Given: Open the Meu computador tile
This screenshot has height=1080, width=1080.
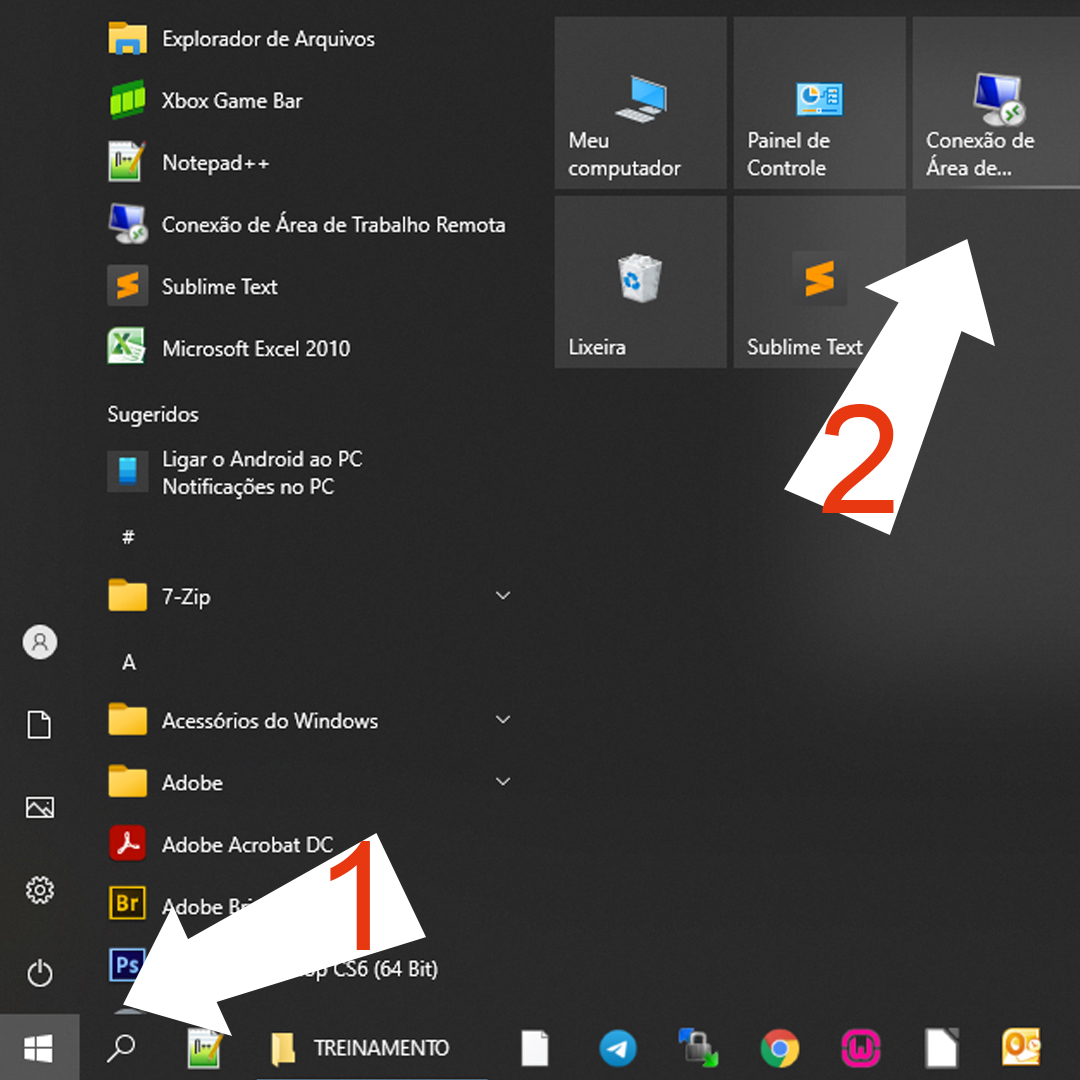Looking at the screenshot, I should [x=640, y=103].
